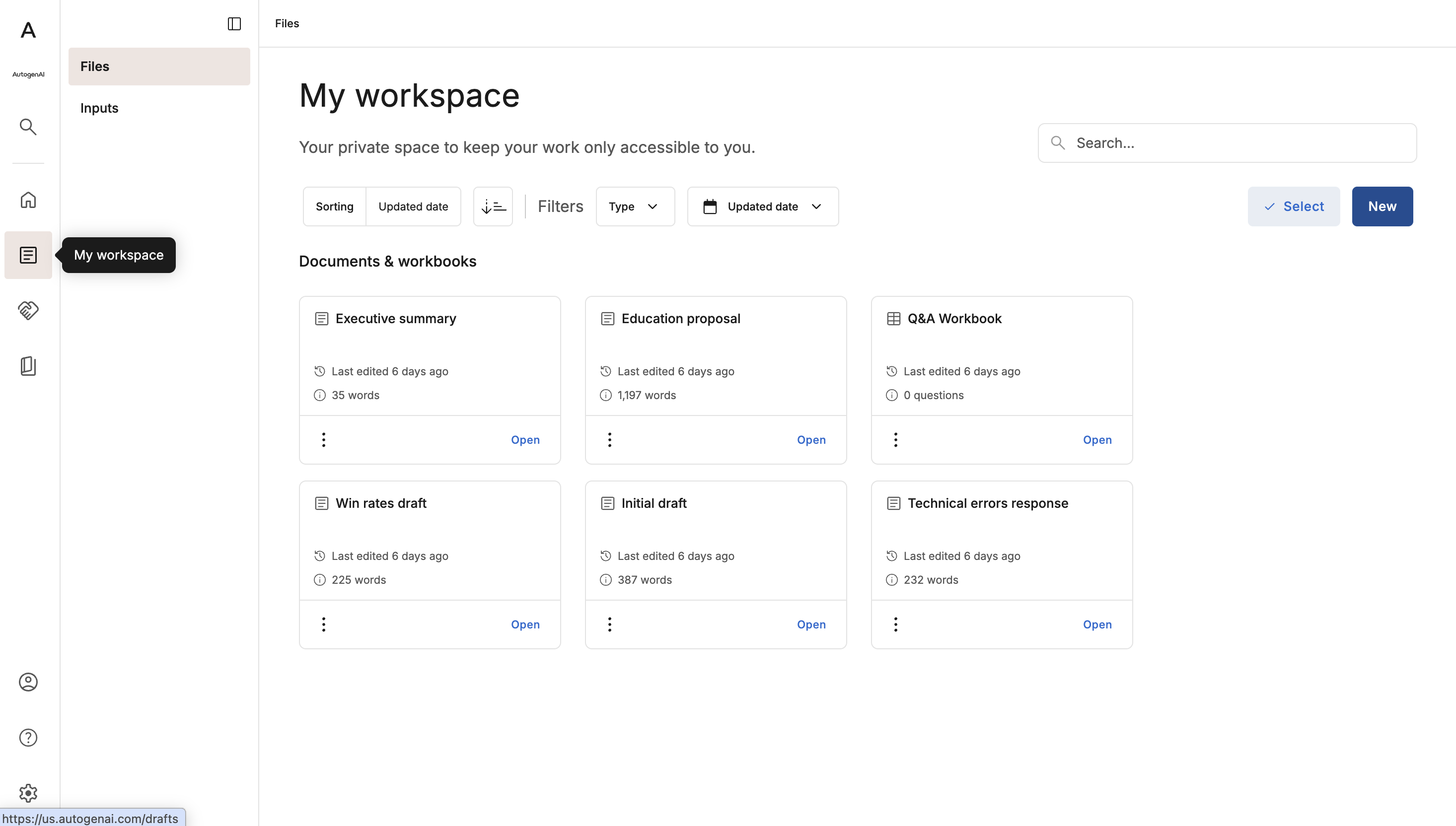Click the Win rates draft title
The image size is (1456, 826).
click(x=381, y=503)
